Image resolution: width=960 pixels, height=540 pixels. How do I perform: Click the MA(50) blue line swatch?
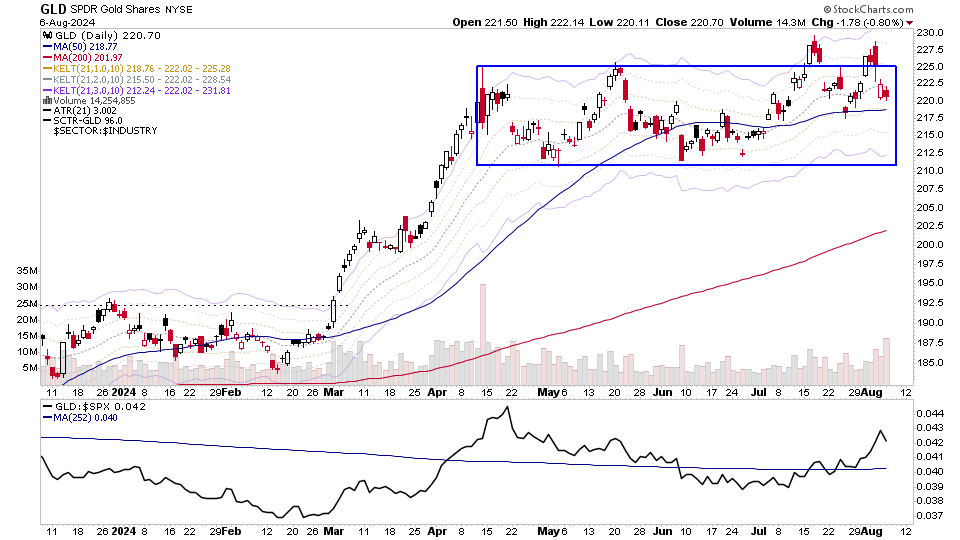coord(48,47)
